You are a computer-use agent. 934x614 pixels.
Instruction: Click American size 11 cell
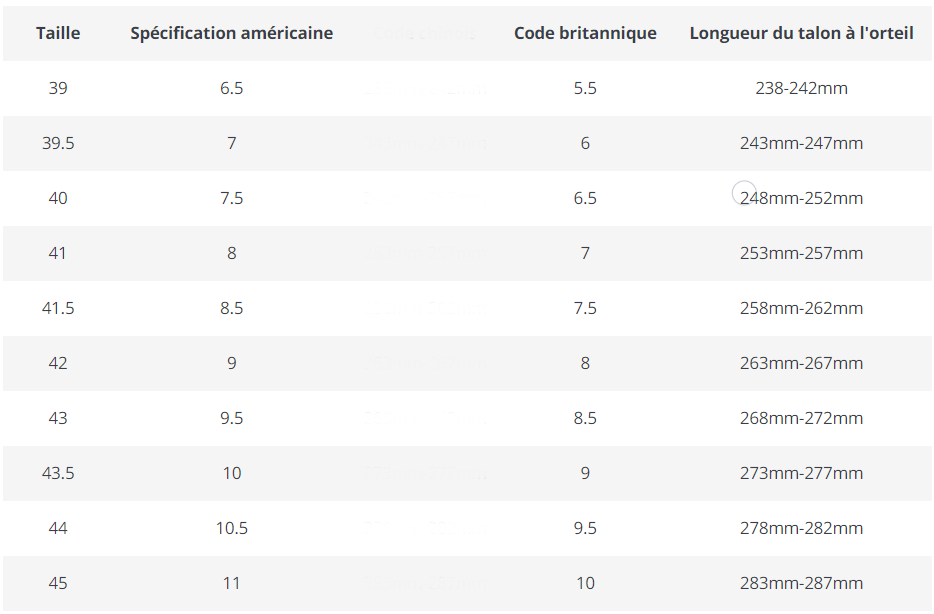pyautogui.click(x=231, y=583)
